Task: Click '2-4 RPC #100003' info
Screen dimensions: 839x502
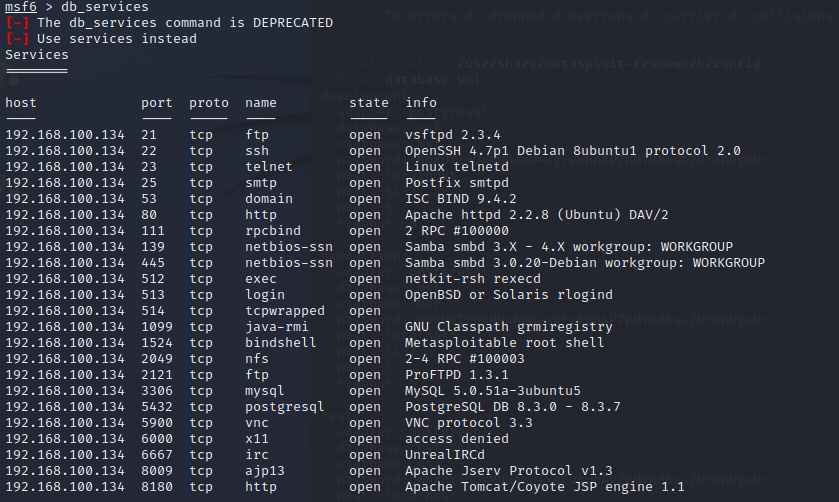Action: click(465, 359)
